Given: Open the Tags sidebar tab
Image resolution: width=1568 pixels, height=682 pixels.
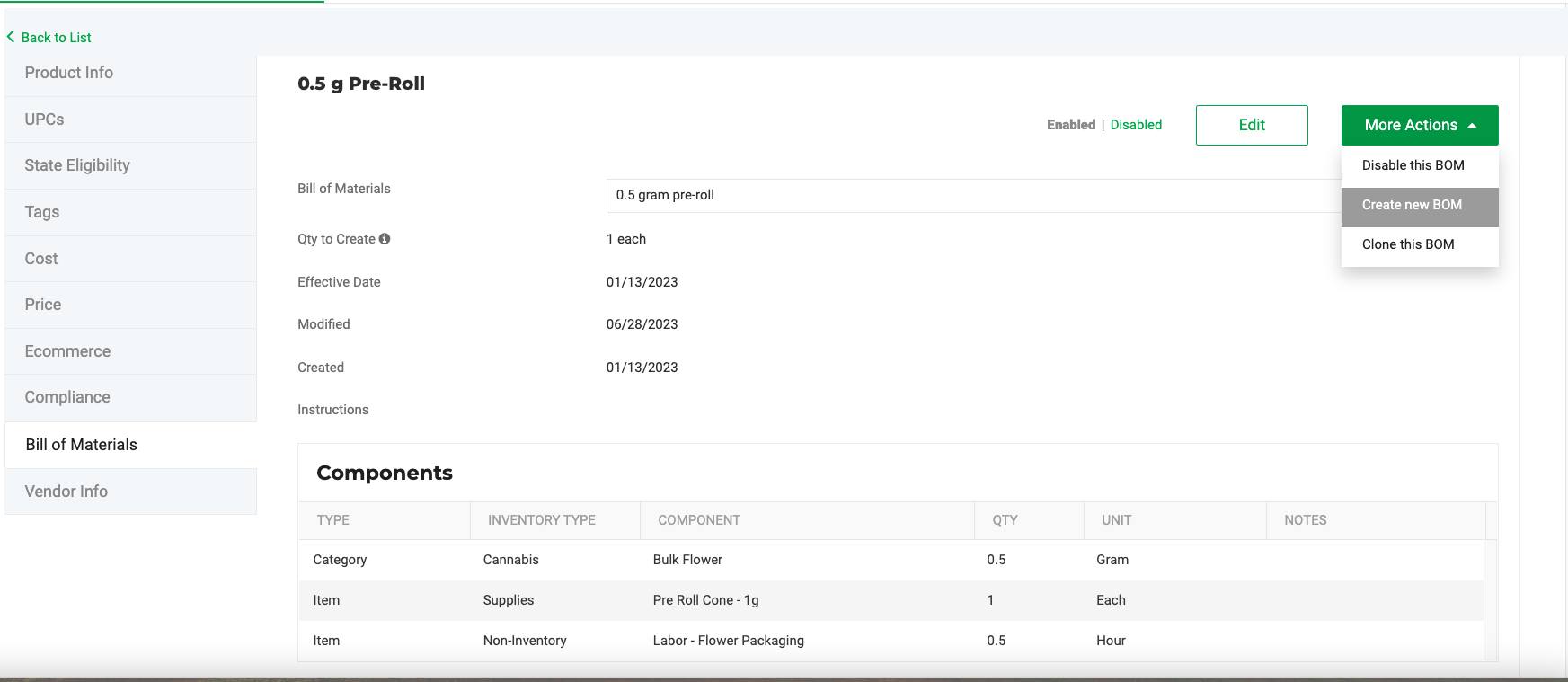Looking at the screenshot, I should (x=131, y=212).
